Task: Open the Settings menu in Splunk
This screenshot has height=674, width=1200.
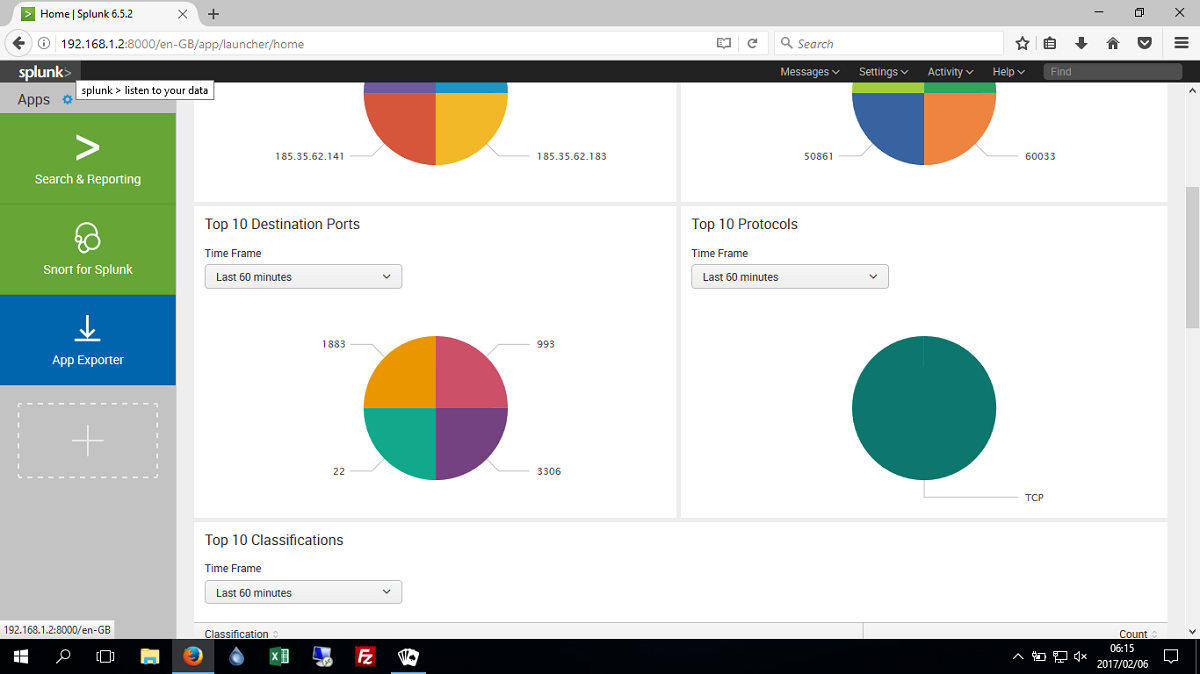Action: 882,71
